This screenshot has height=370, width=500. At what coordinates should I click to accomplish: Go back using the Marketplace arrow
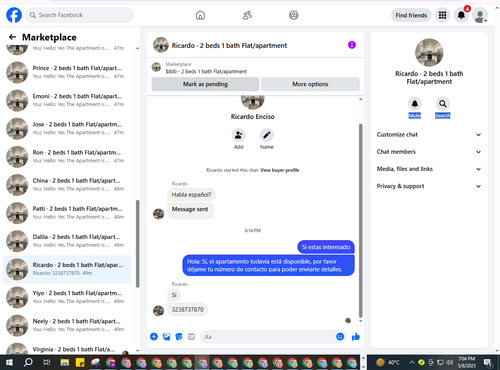tap(12, 37)
